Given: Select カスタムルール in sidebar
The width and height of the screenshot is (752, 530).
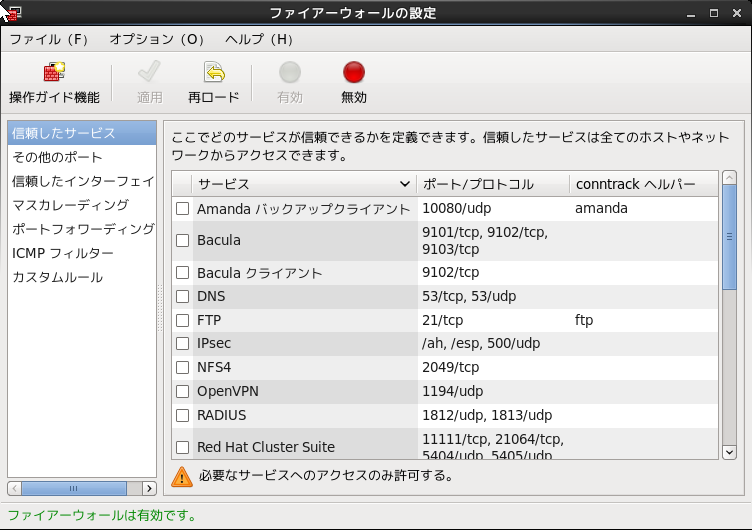Looking at the screenshot, I should 82,277.
